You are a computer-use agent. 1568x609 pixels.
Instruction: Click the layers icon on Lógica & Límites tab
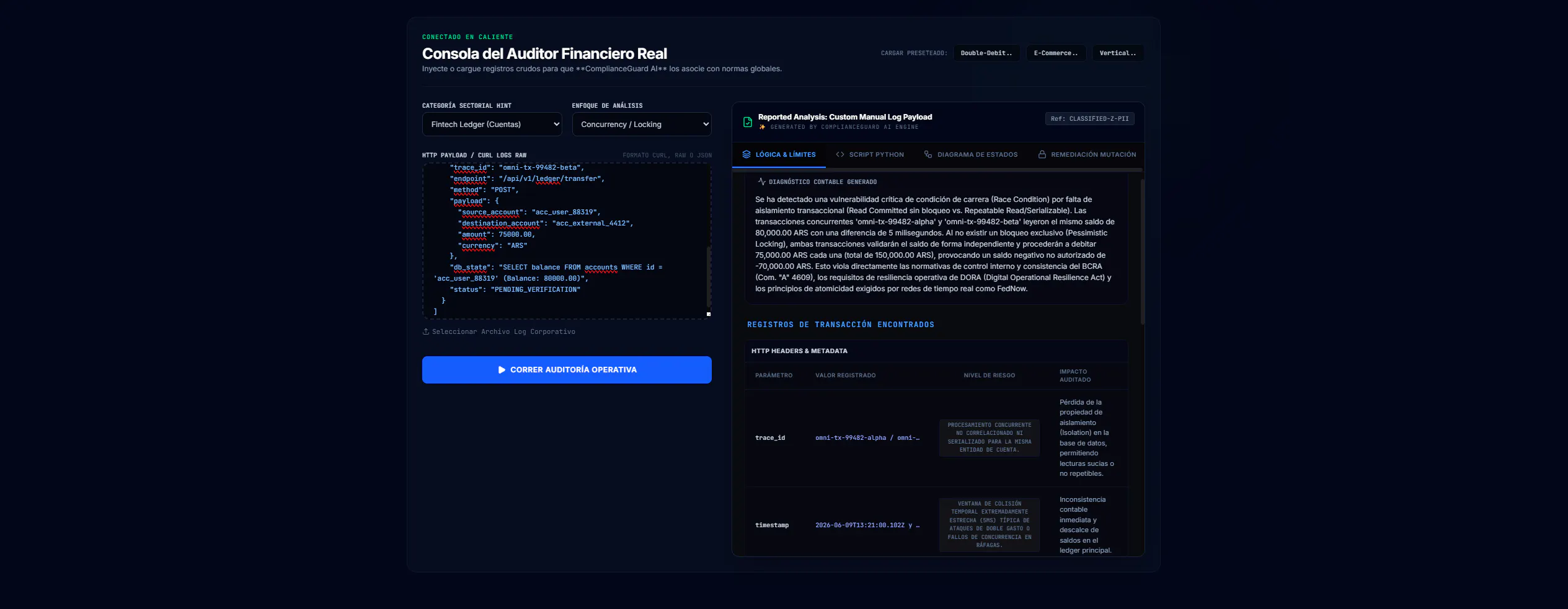tap(746, 154)
